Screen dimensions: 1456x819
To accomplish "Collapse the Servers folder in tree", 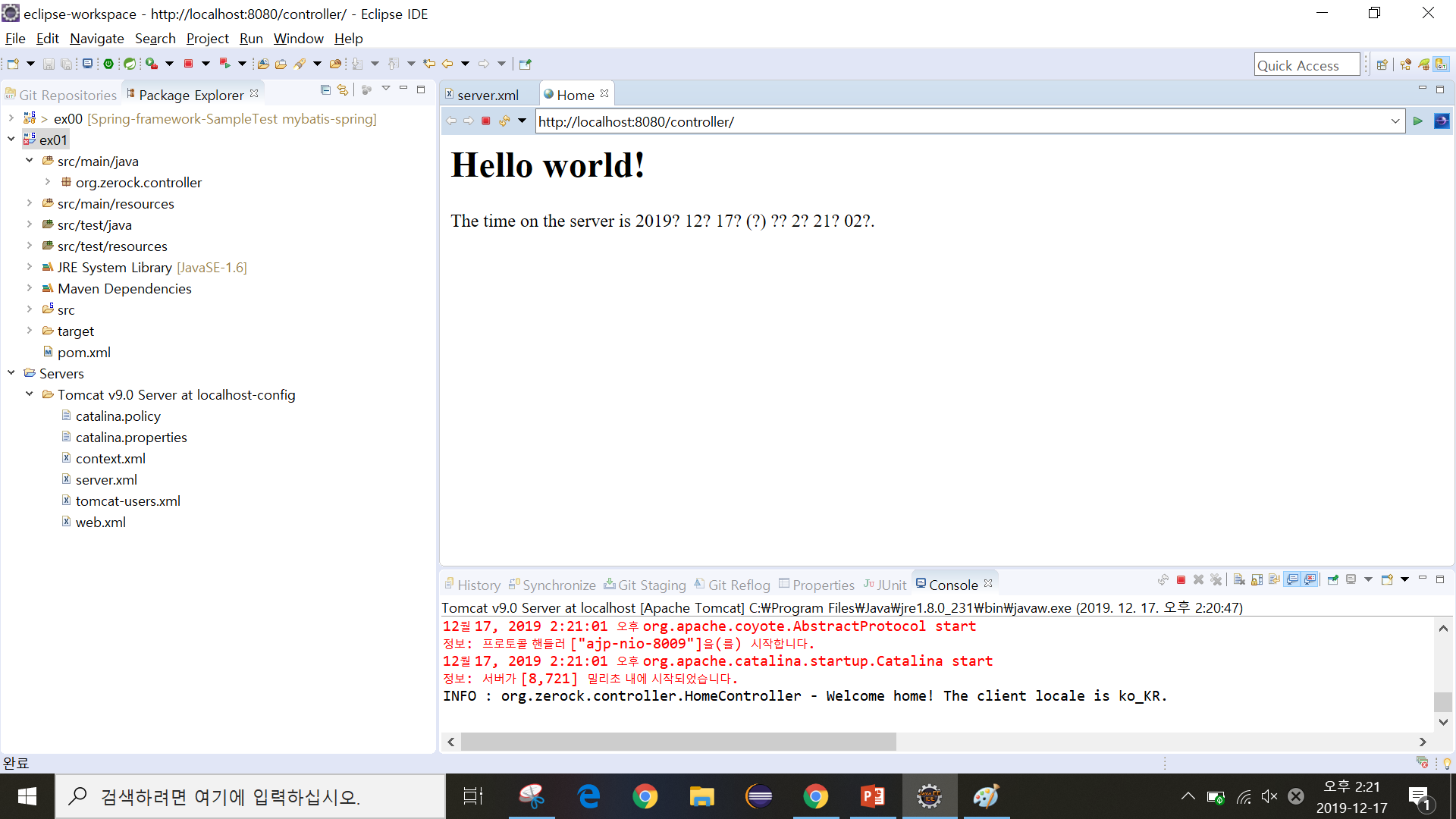I will click(11, 373).
